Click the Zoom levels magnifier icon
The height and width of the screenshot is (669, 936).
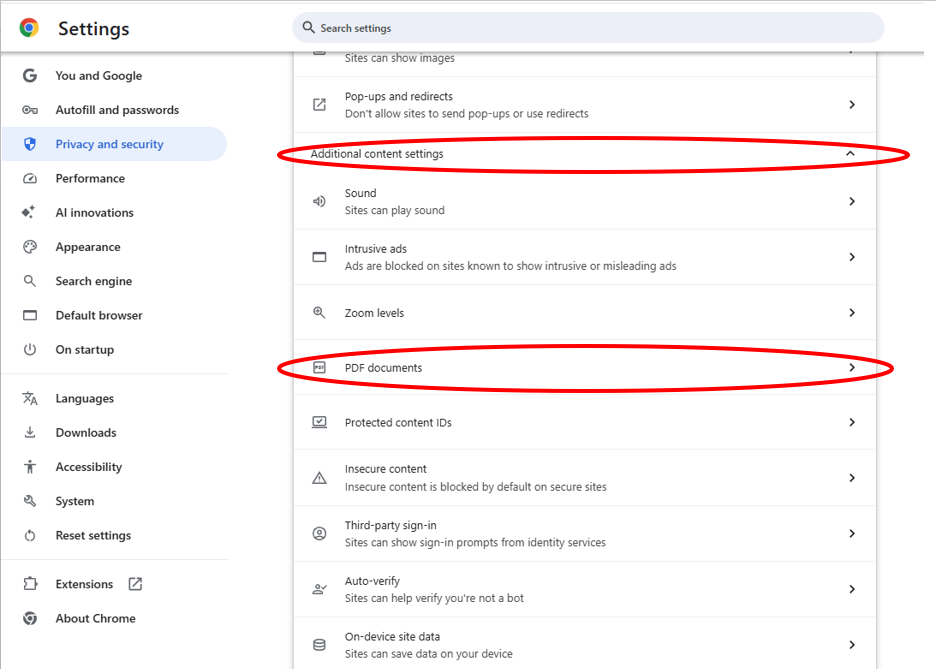pos(319,312)
